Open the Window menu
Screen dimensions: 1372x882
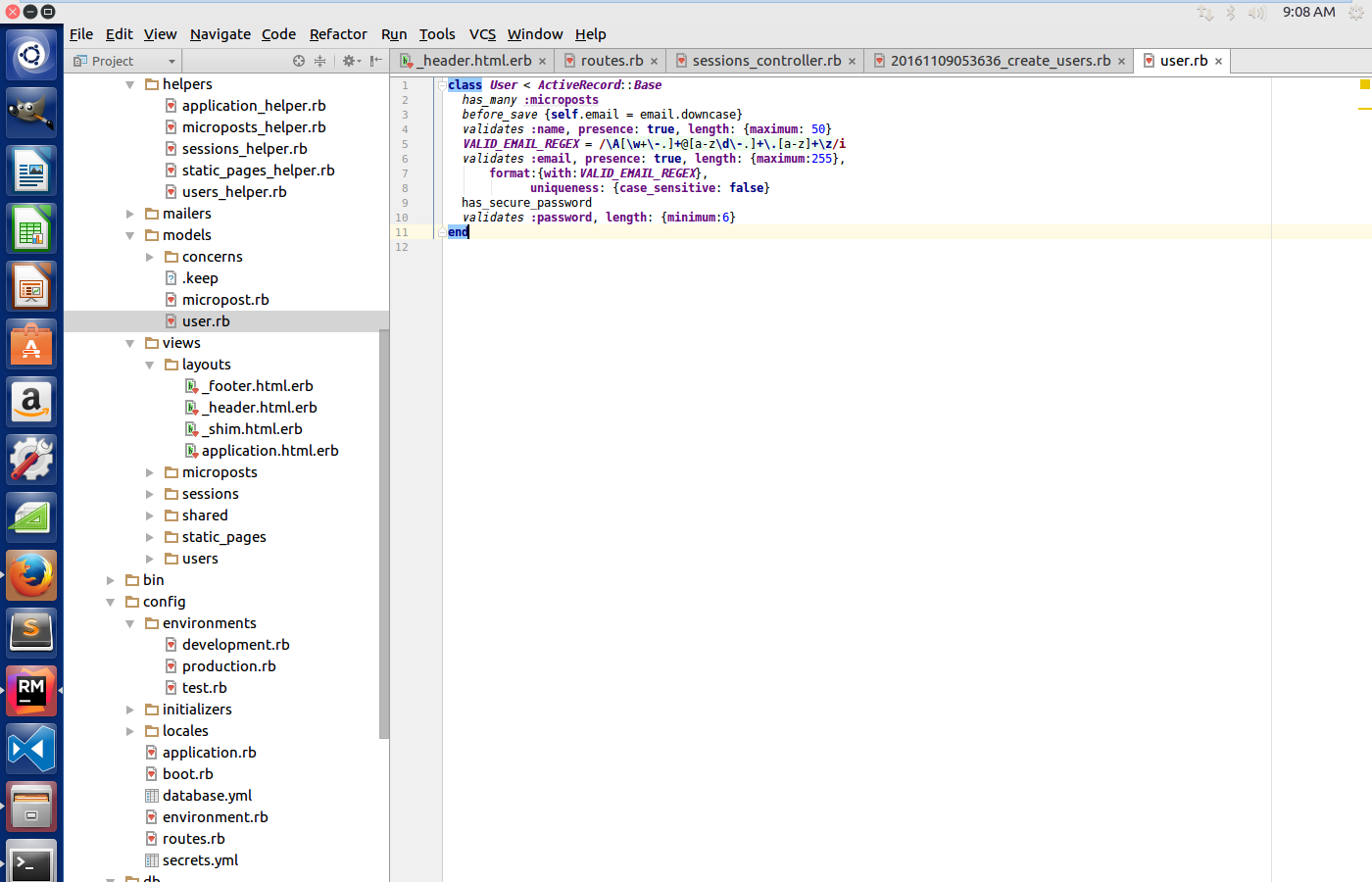pos(535,33)
